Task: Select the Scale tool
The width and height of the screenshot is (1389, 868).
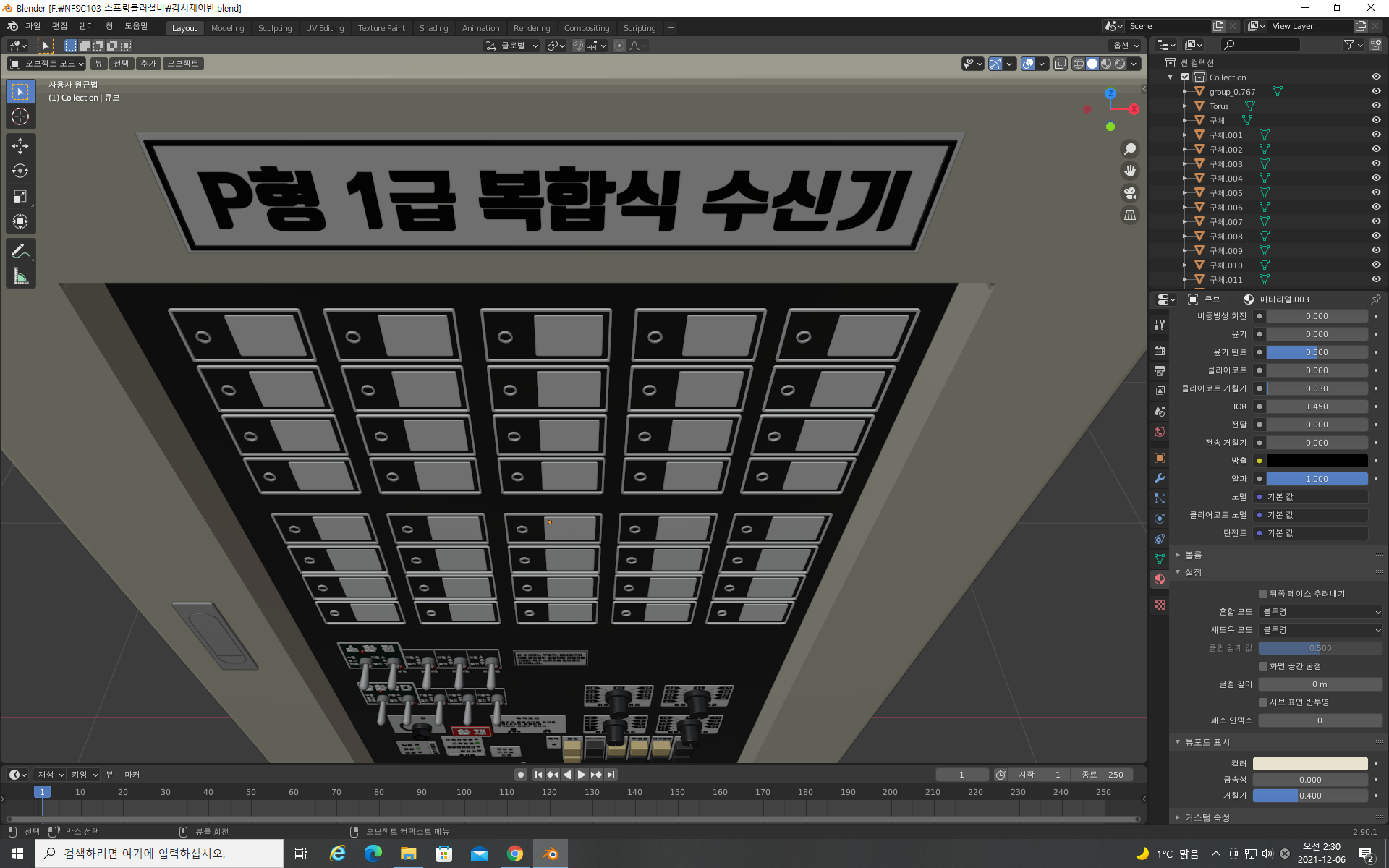Action: point(20,197)
